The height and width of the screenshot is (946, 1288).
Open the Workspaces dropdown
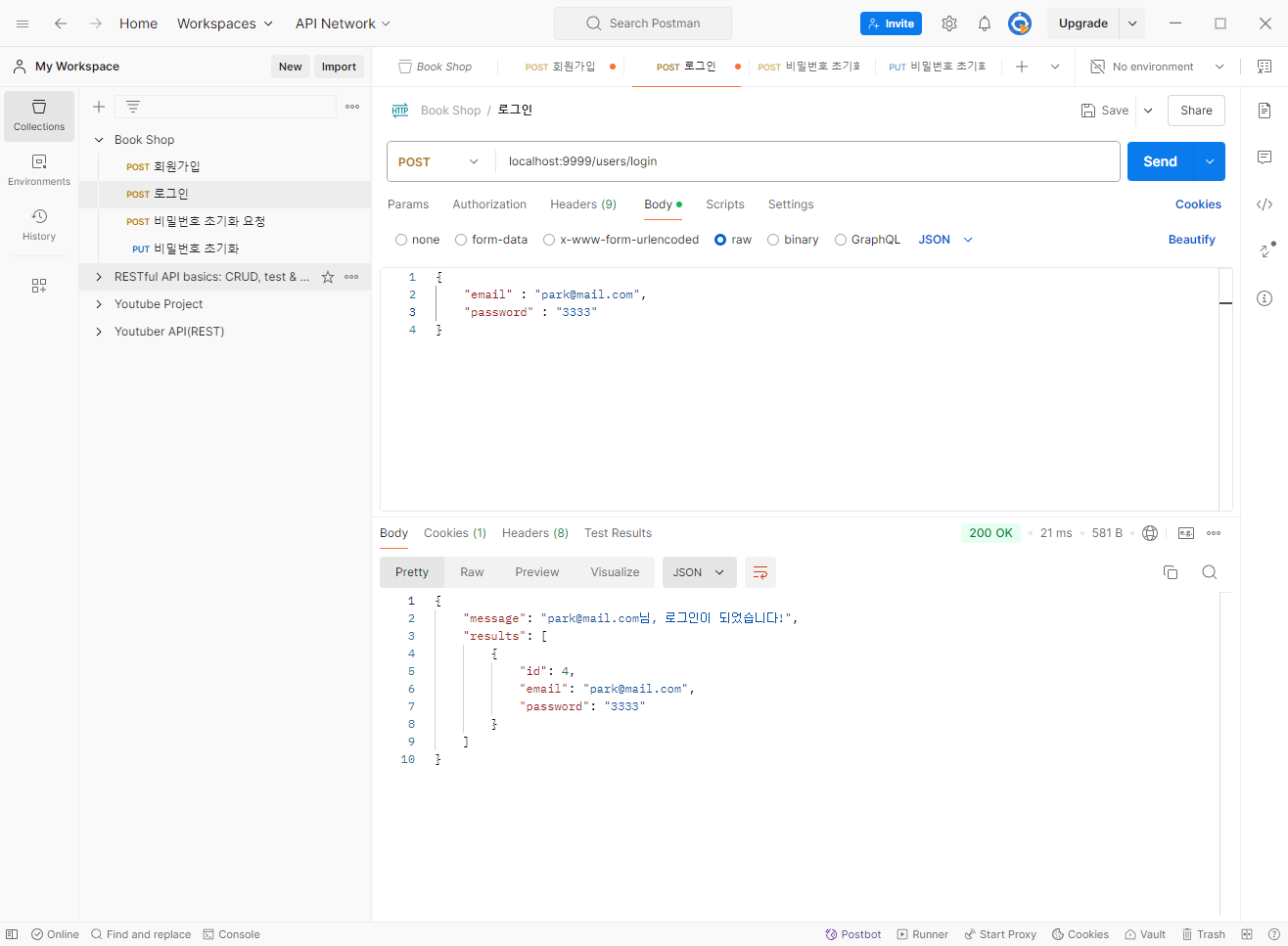[225, 23]
